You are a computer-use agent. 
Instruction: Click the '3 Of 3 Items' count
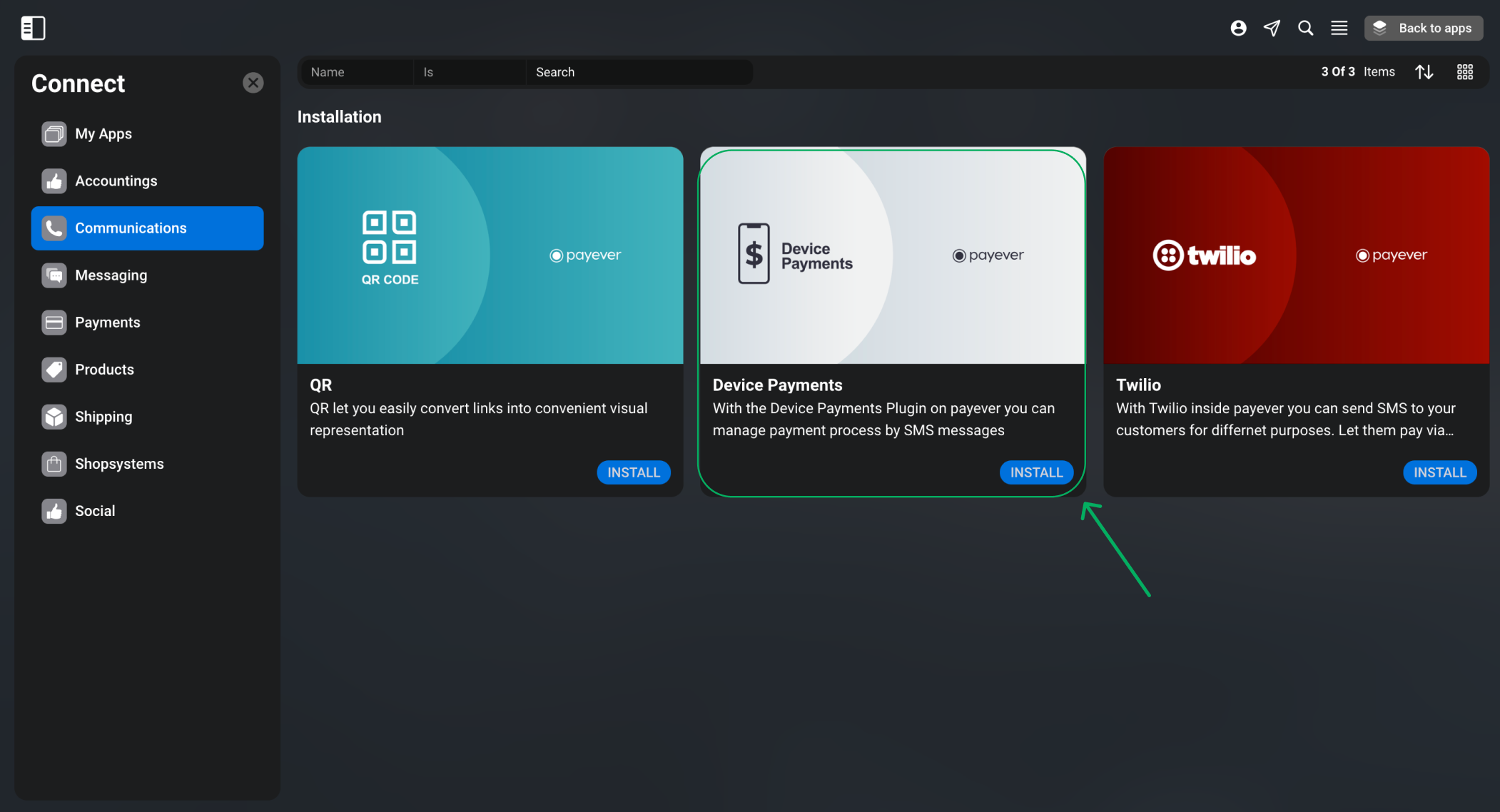click(1358, 72)
